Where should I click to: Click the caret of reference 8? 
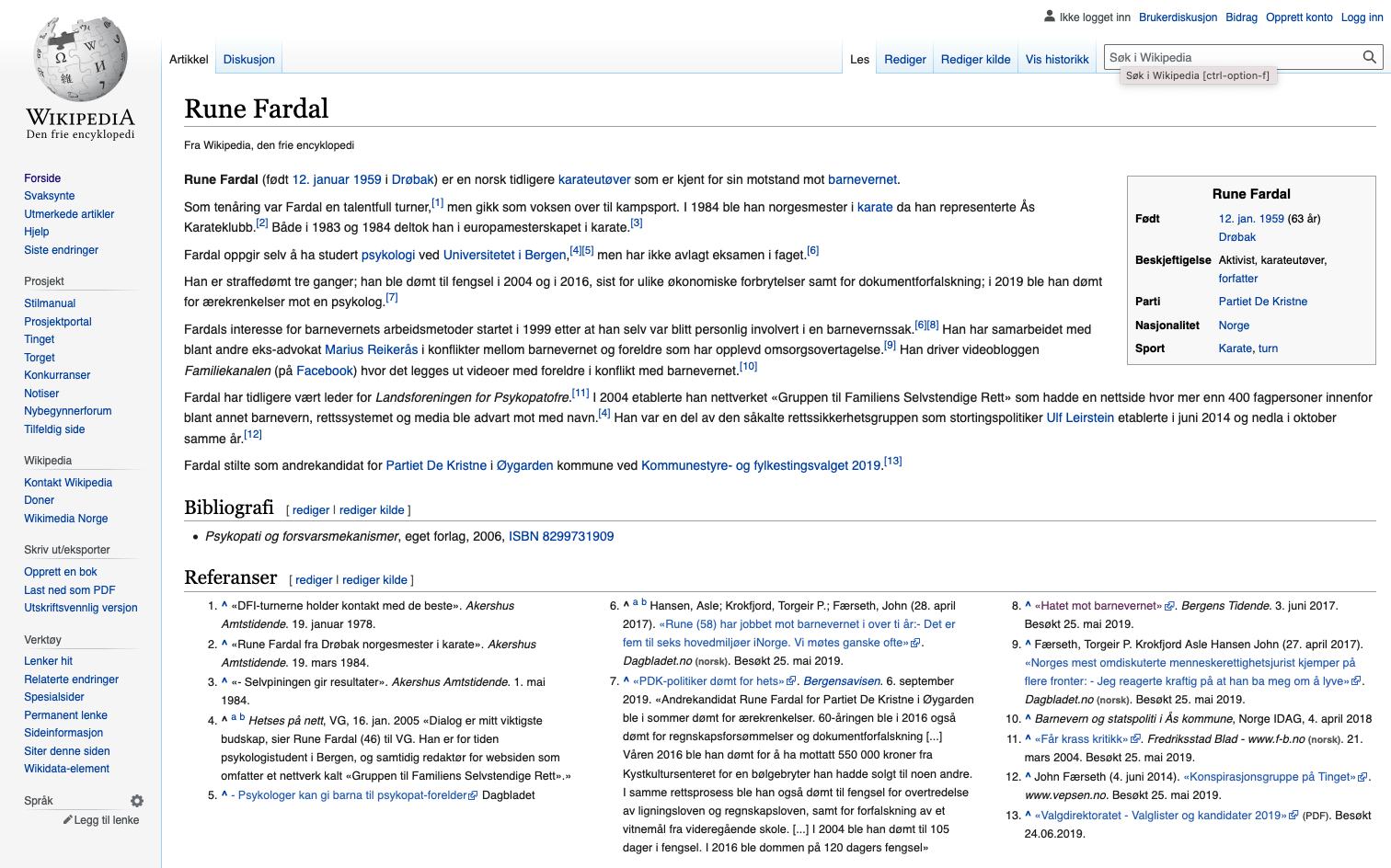tap(1029, 605)
